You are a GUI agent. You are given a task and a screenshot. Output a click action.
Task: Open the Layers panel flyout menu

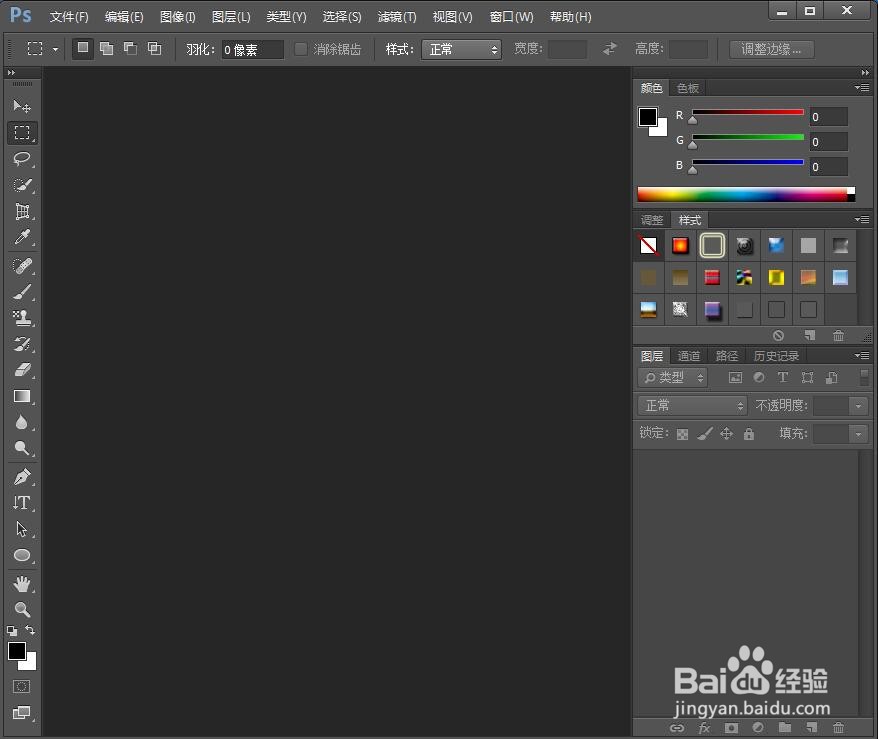tap(862, 356)
